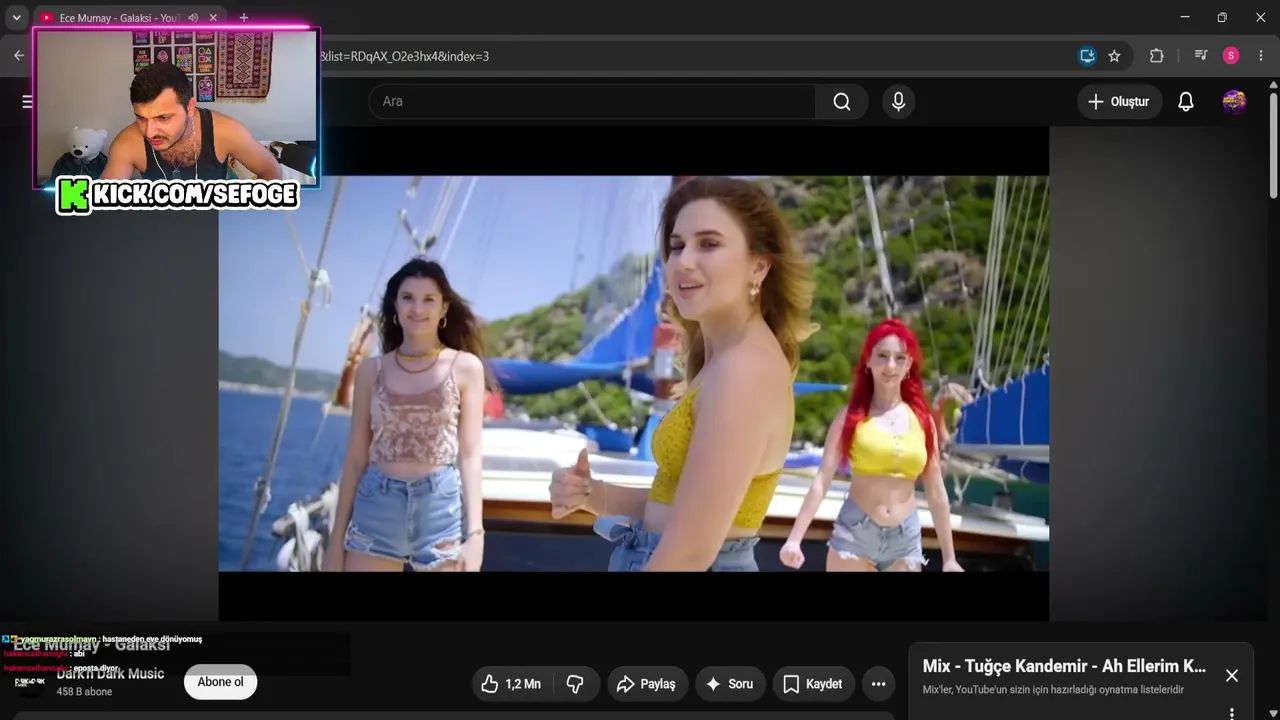
Task: Open the Chrome extensions puzzle icon
Action: pos(1157,56)
